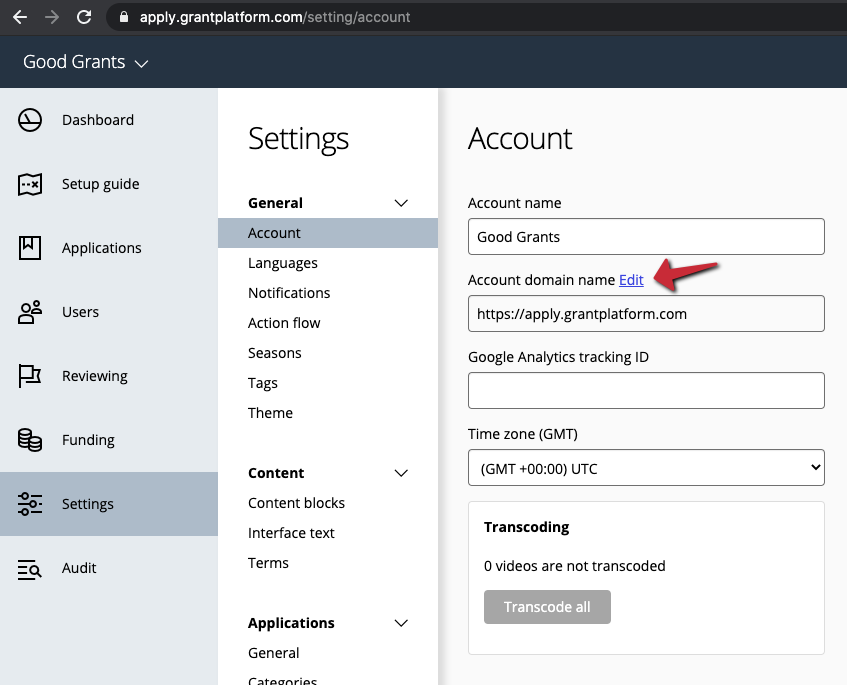Viewport: 847px width, 685px height.
Task: Click the browser forward arrow
Action: click(52, 17)
